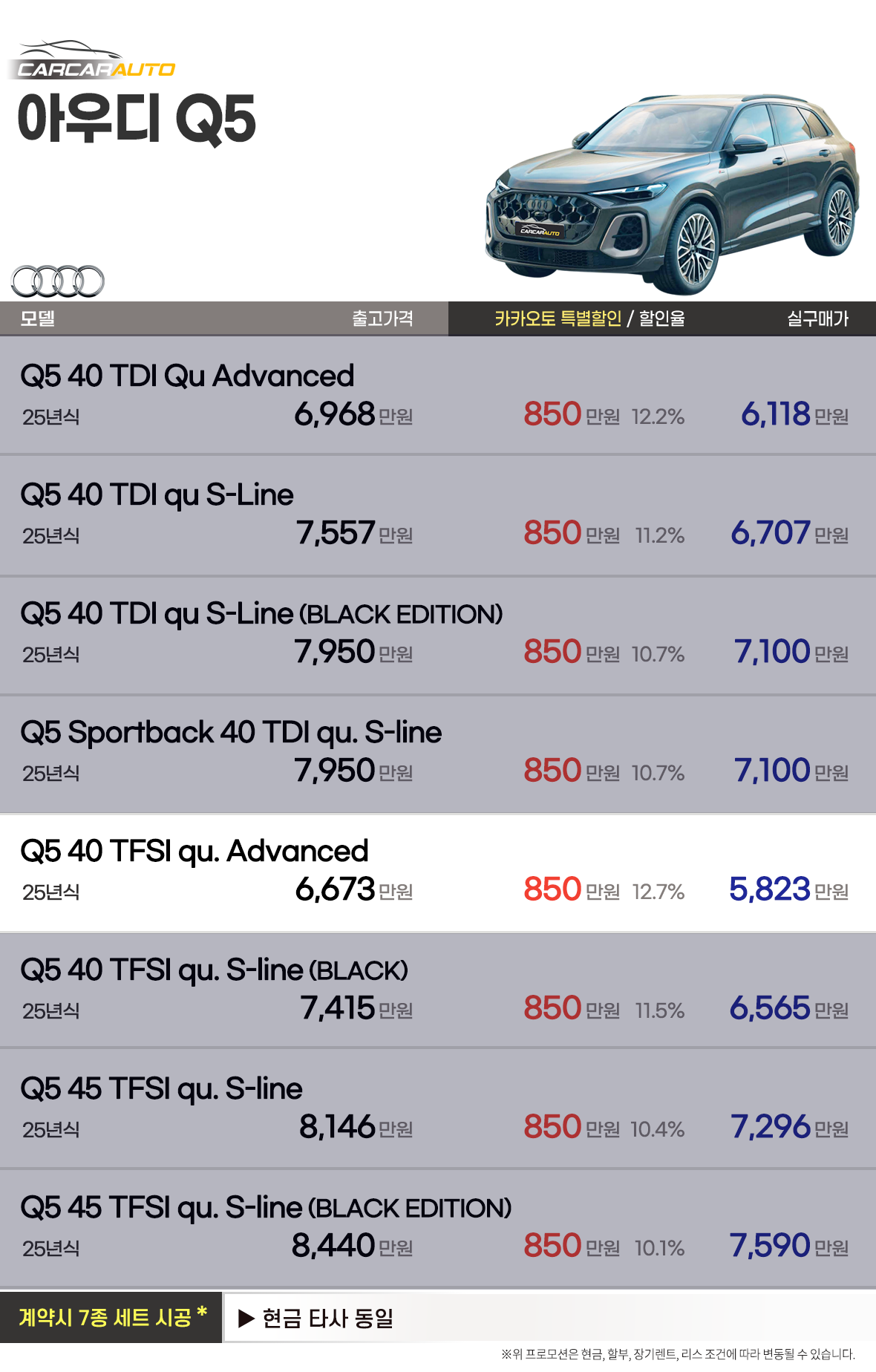Click the CARCARAUTO logo
This screenshot has width=876, height=1372.
pyautogui.click(x=94, y=61)
